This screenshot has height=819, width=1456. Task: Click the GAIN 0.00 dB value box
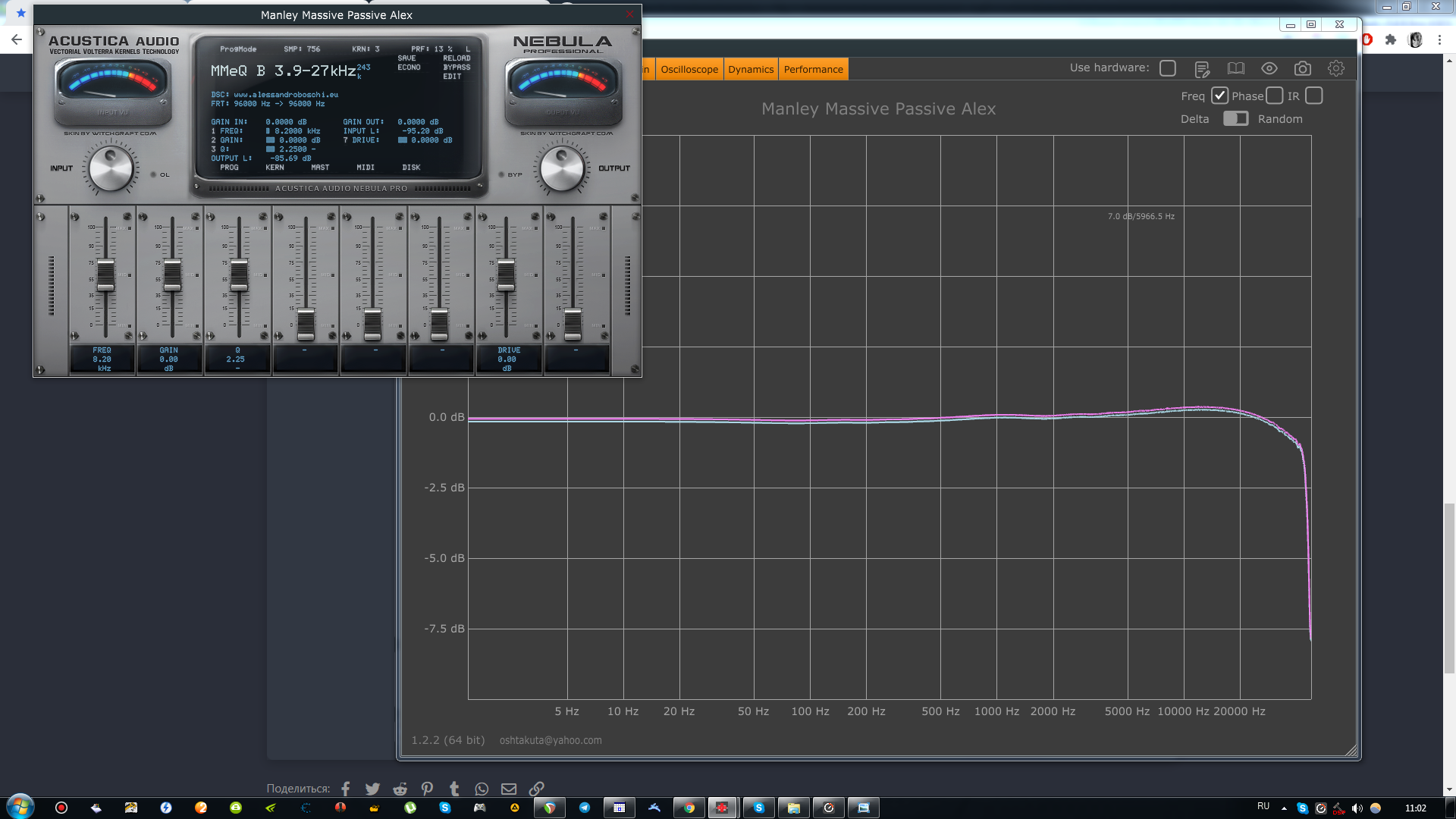pos(169,359)
